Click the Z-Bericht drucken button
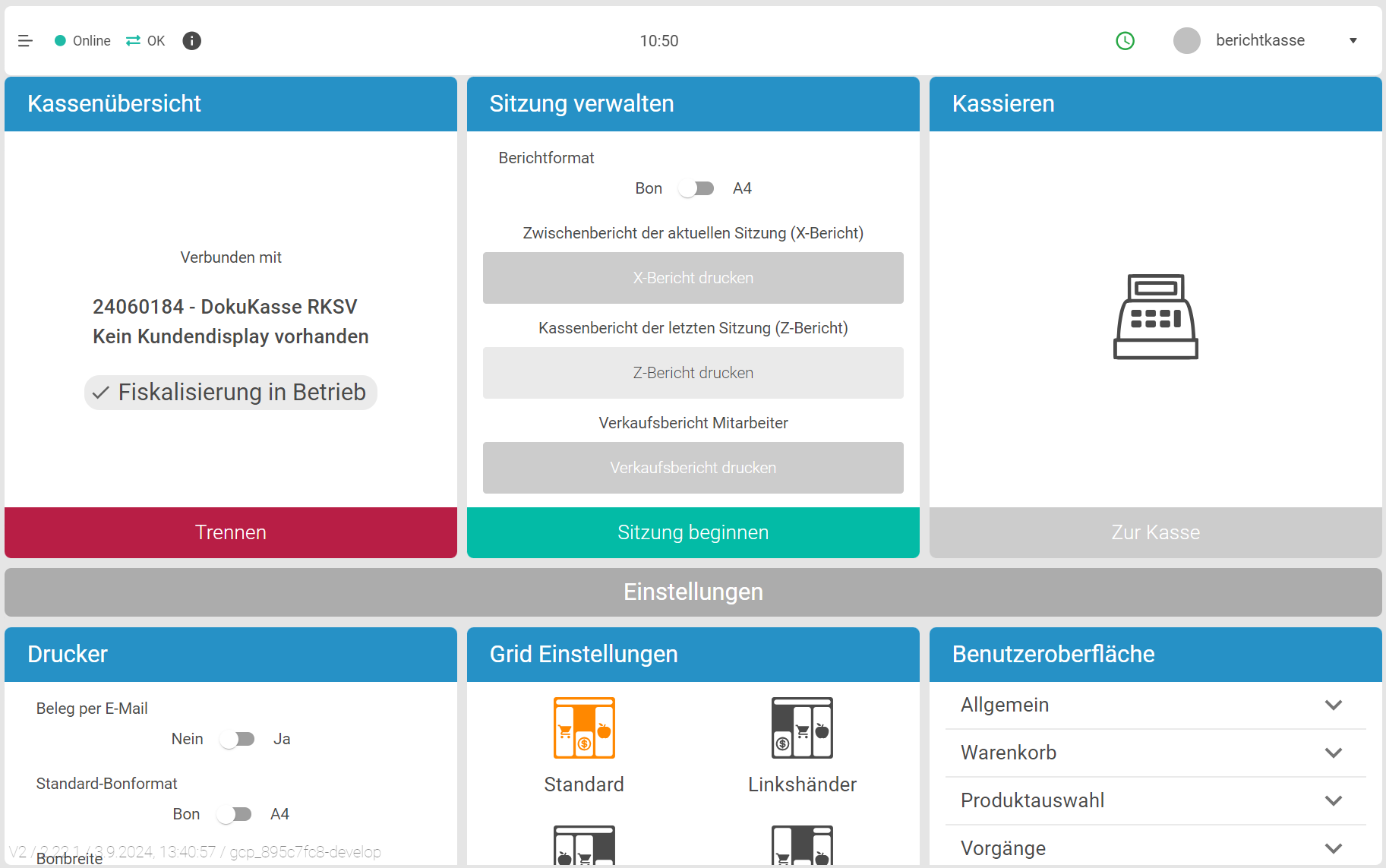1386x868 pixels. tap(693, 373)
